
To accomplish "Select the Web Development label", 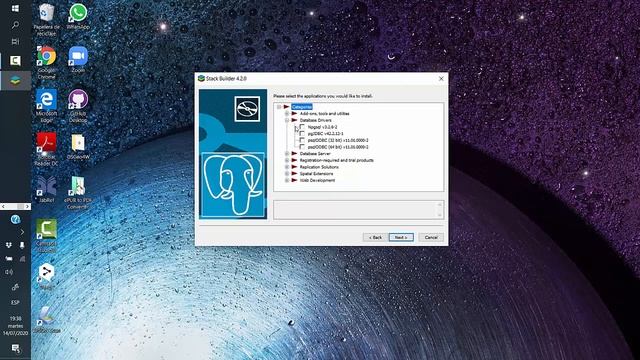I will click(317, 180).
